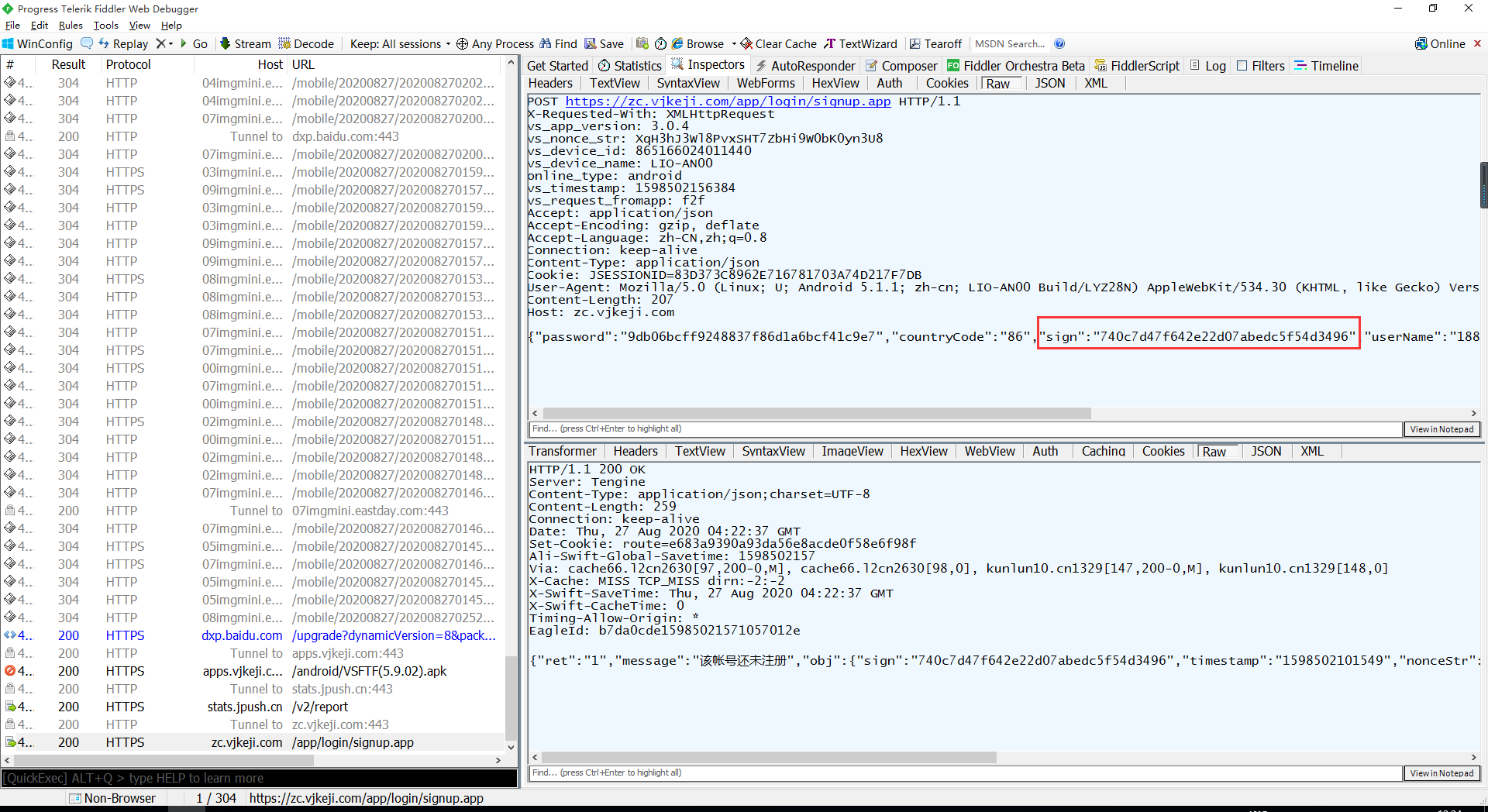Image resolution: width=1488 pixels, height=812 pixels.
Task: Open the blue help icon
Action: click(x=1059, y=43)
